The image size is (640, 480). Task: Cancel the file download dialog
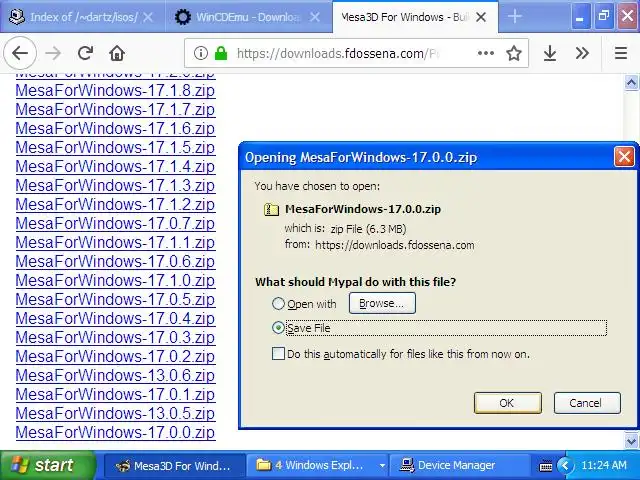tap(587, 403)
